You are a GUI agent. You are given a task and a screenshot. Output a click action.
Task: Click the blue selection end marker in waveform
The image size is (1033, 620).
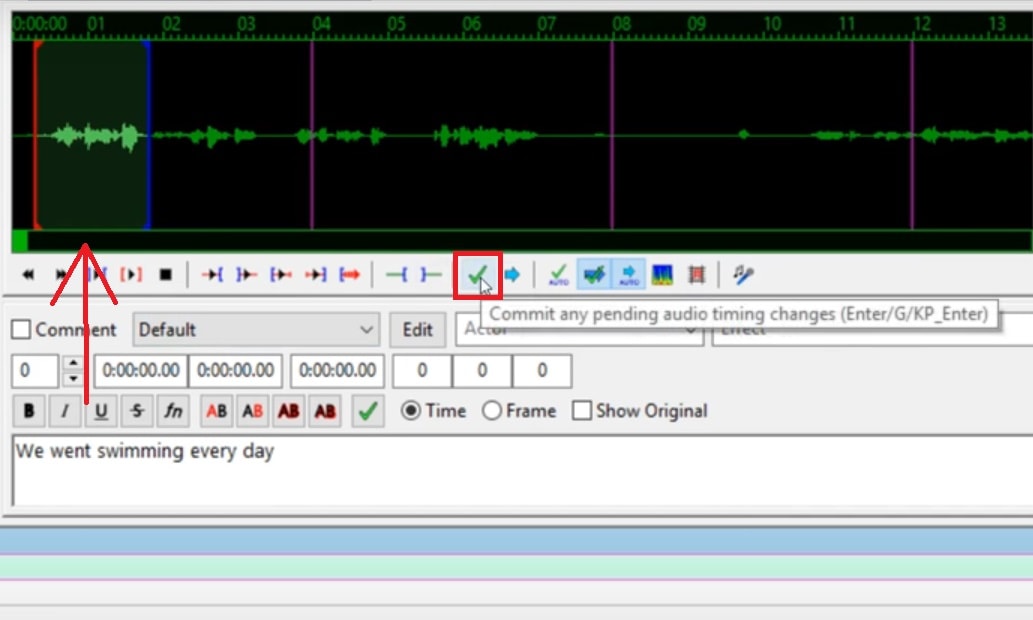click(149, 135)
